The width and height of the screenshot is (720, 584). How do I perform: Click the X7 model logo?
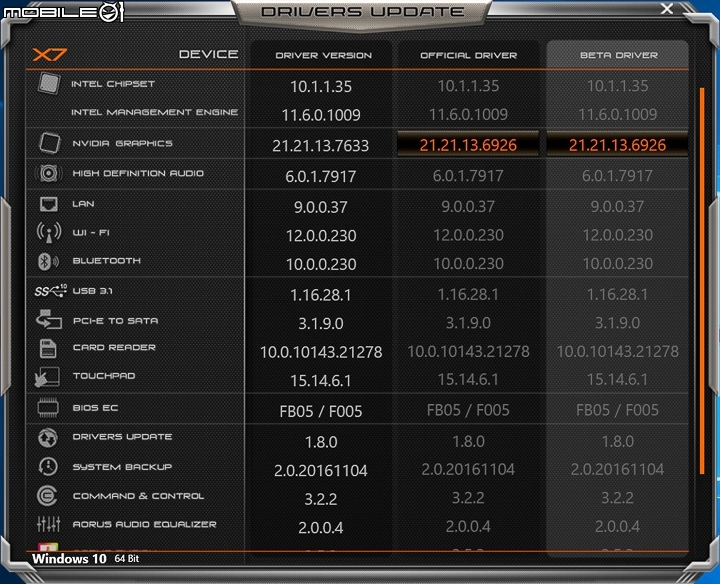pos(50,55)
